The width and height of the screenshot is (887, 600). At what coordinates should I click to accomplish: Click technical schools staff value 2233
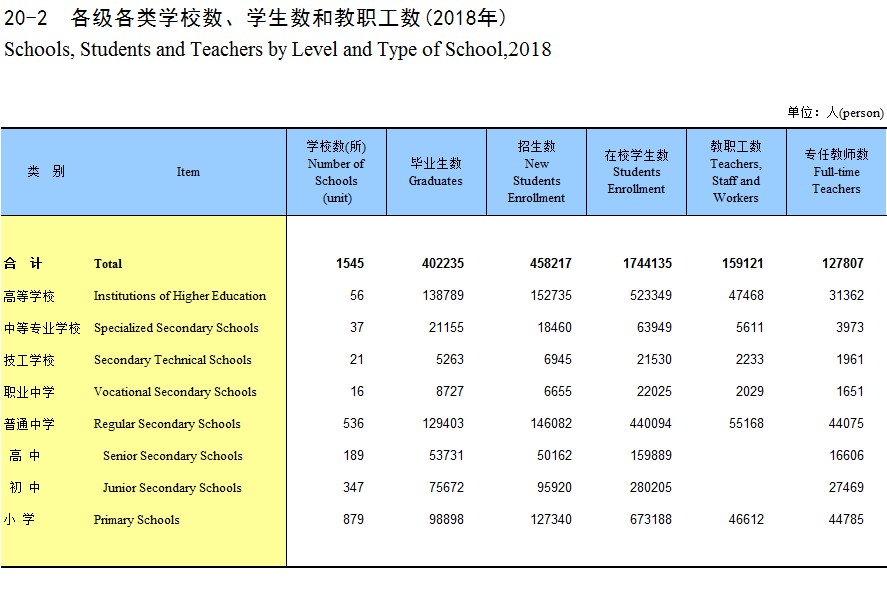tap(750, 360)
